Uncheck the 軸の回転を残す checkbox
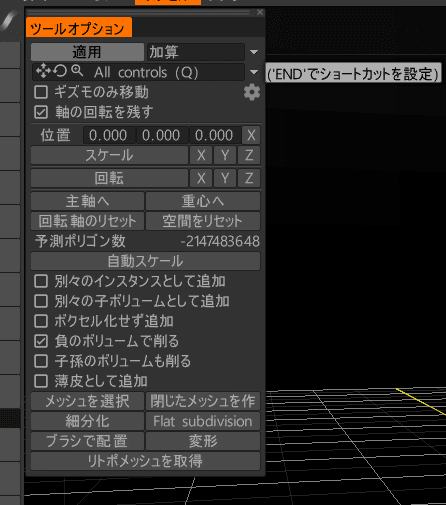Screen dimensions: 446x505 tap(41, 112)
